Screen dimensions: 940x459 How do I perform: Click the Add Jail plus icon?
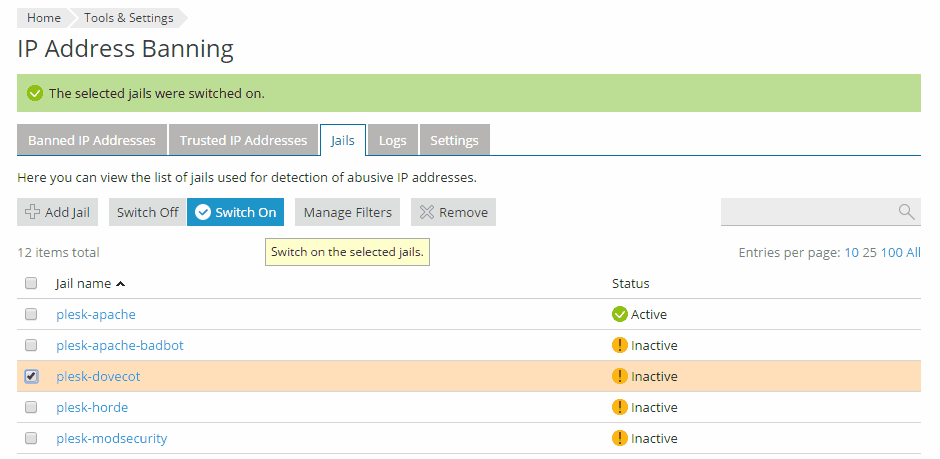click(32, 212)
